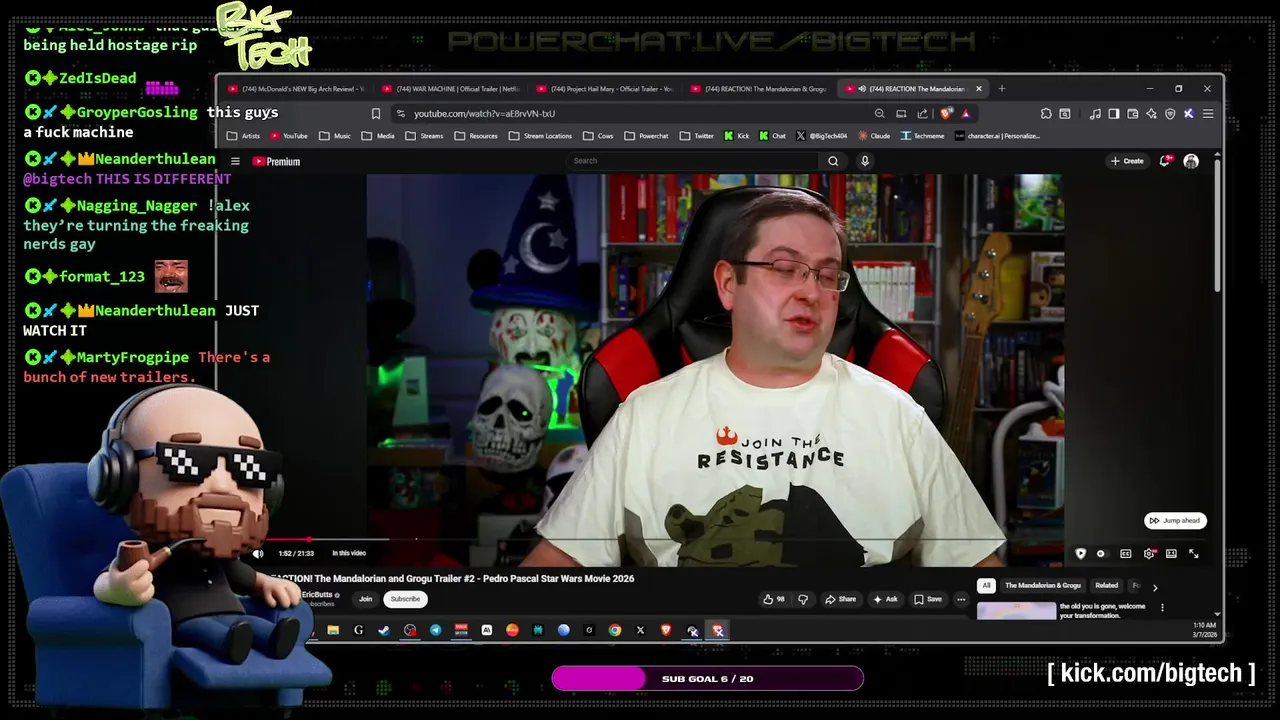
Task: Open File Explorer from the taskbar
Action: [333, 630]
